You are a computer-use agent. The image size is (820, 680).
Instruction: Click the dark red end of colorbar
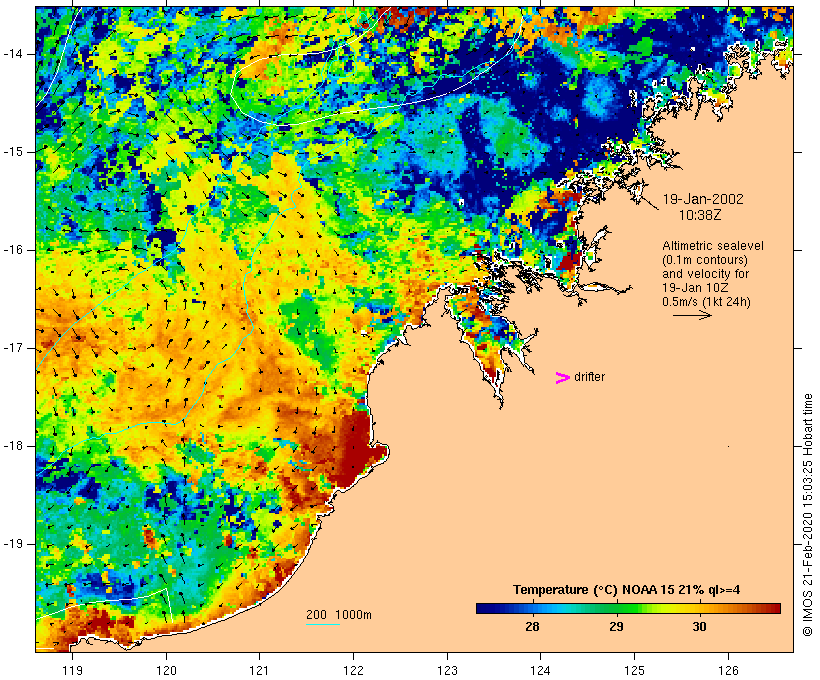(x=773, y=608)
